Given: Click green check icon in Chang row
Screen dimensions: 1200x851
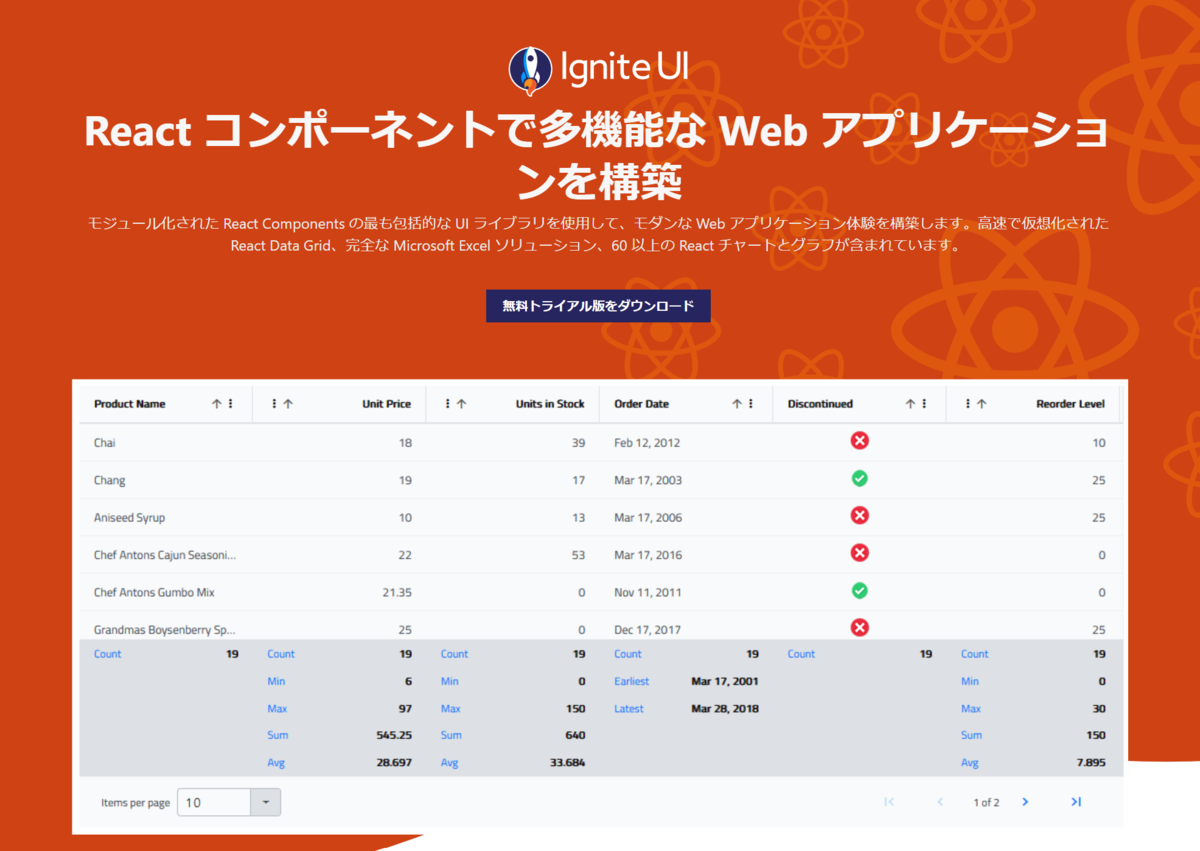Looking at the screenshot, I should coord(859,479).
